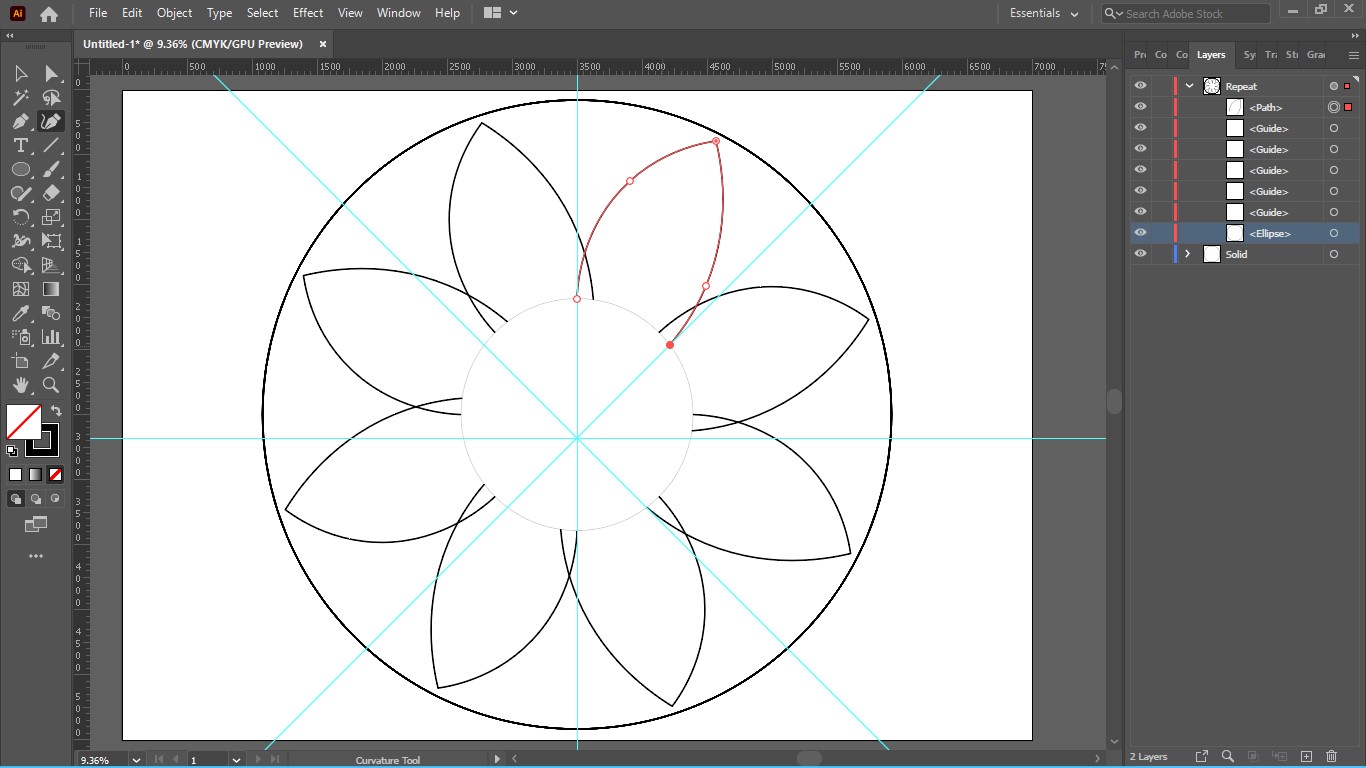Hide the Repeat layer with its eye icon
The height and width of the screenshot is (768, 1366).
click(1140, 86)
